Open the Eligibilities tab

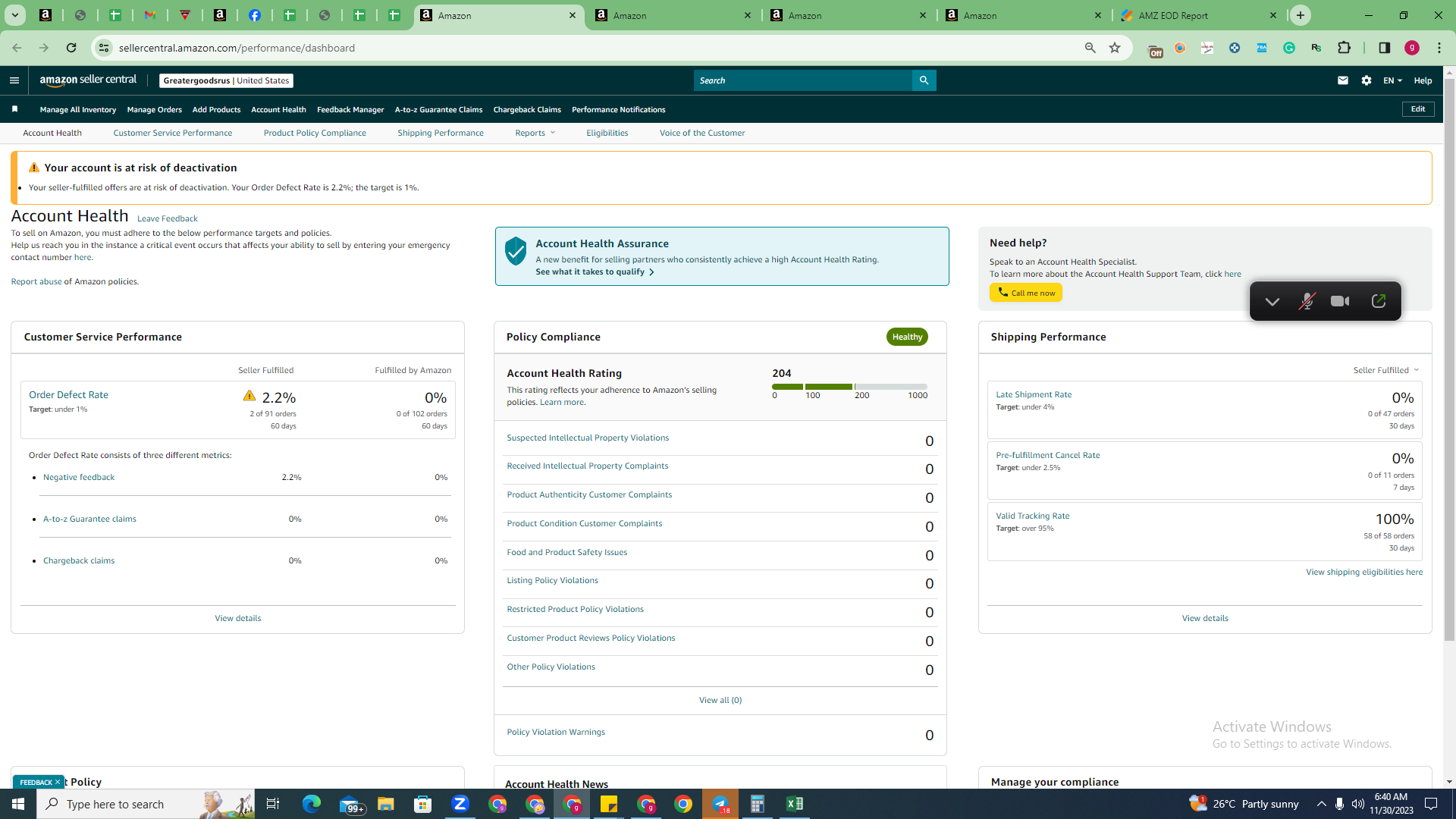click(x=607, y=133)
